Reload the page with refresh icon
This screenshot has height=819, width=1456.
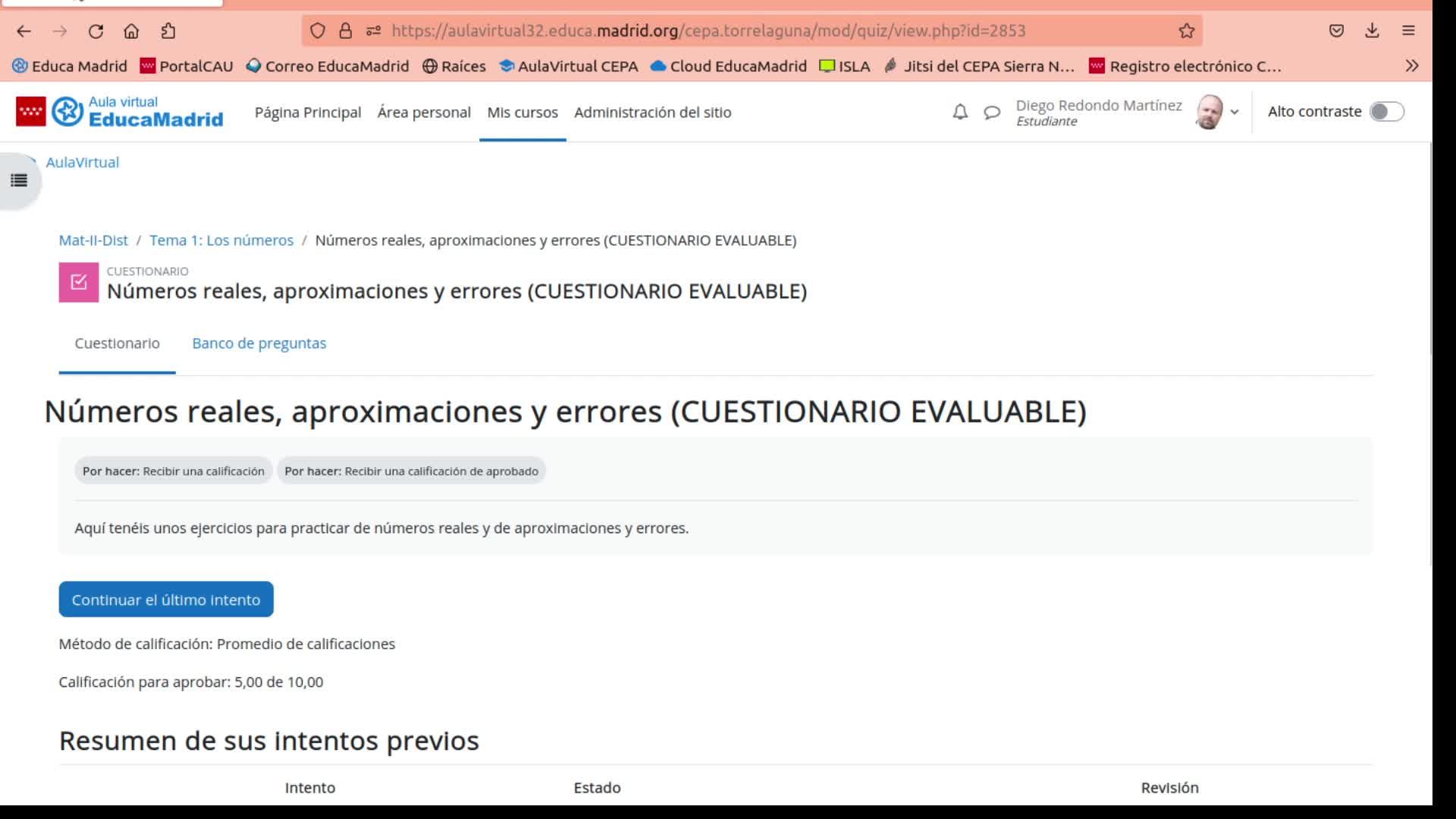pyautogui.click(x=96, y=31)
